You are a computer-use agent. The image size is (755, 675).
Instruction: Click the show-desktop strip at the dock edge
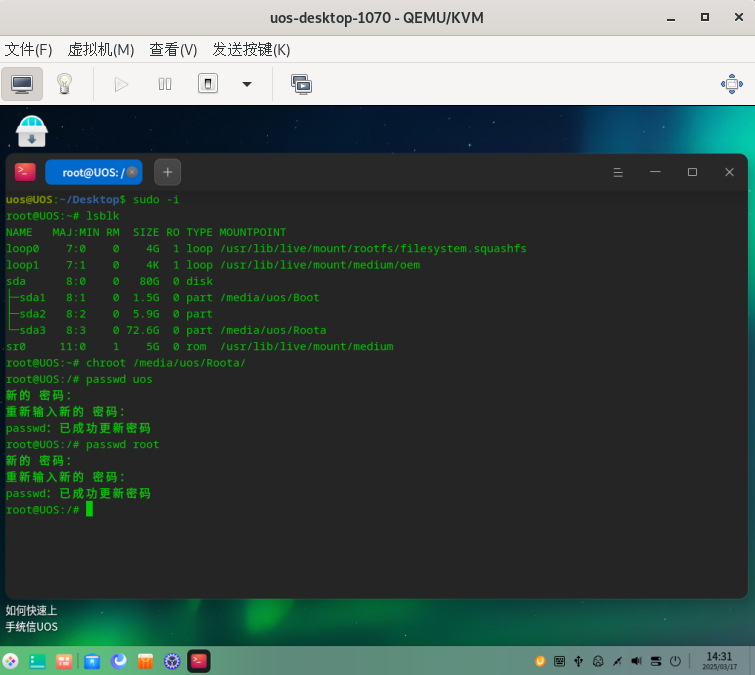751,661
